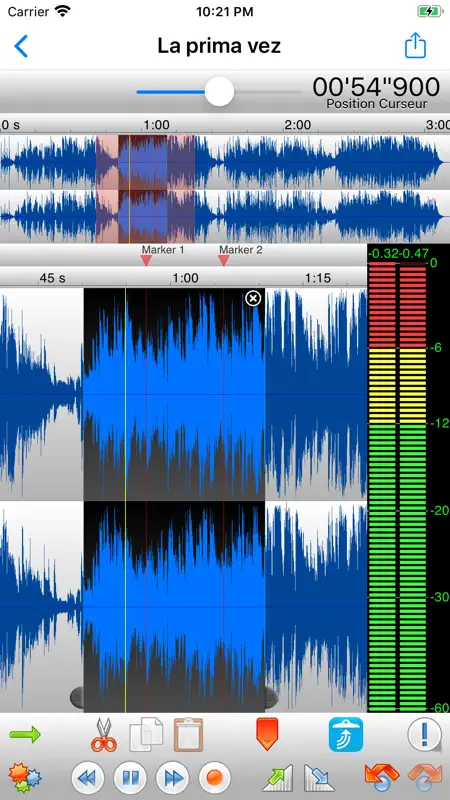Redo the last edit

[424, 777]
